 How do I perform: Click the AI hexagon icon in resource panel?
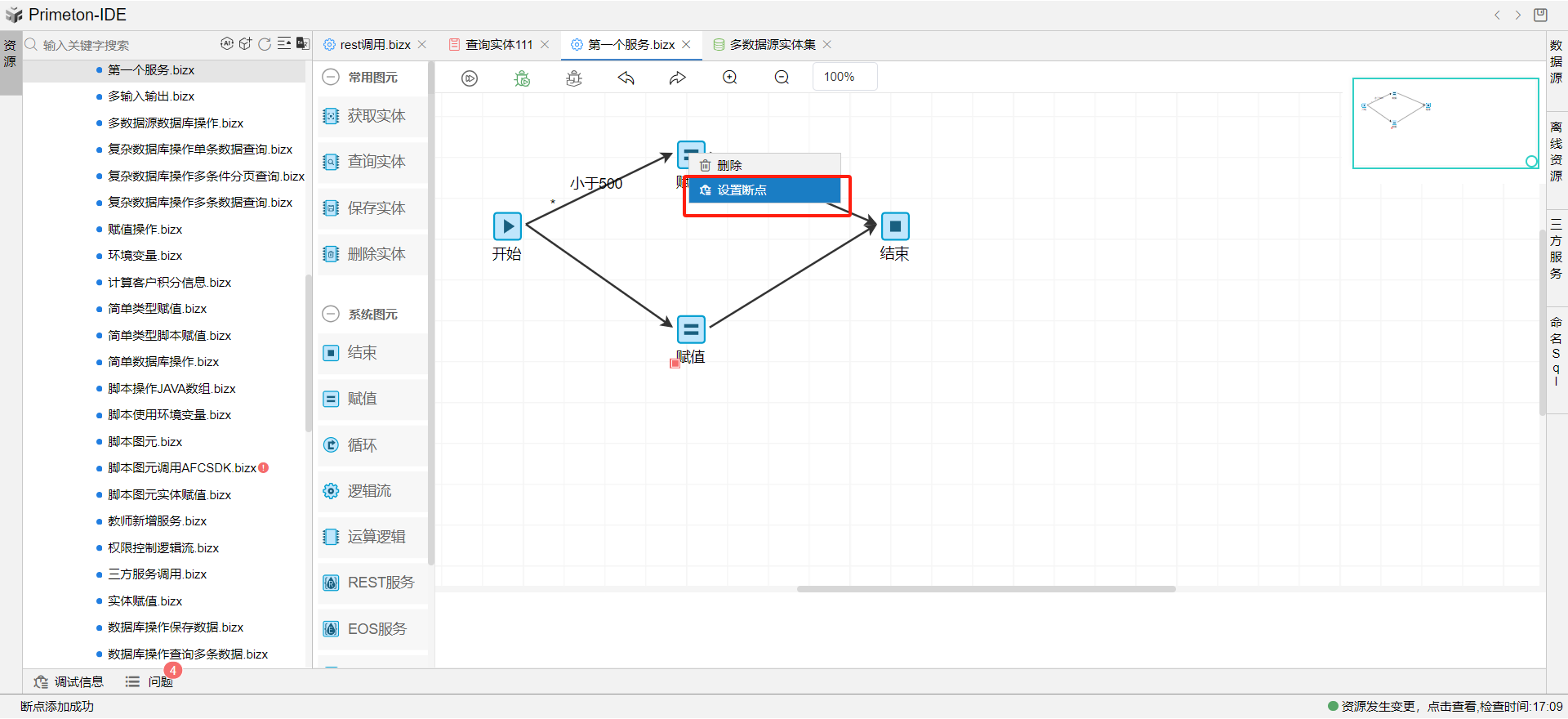coord(227,44)
